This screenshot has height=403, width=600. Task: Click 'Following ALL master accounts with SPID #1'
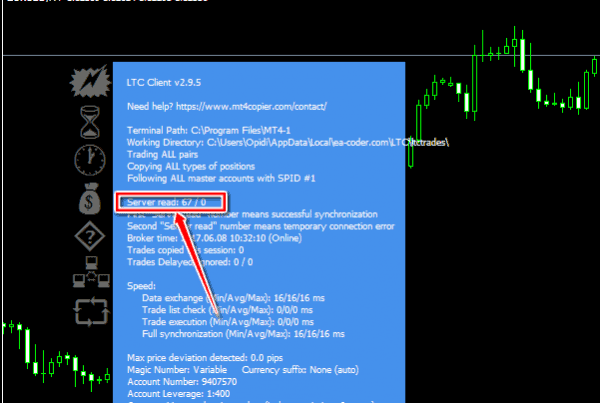pos(221,178)
